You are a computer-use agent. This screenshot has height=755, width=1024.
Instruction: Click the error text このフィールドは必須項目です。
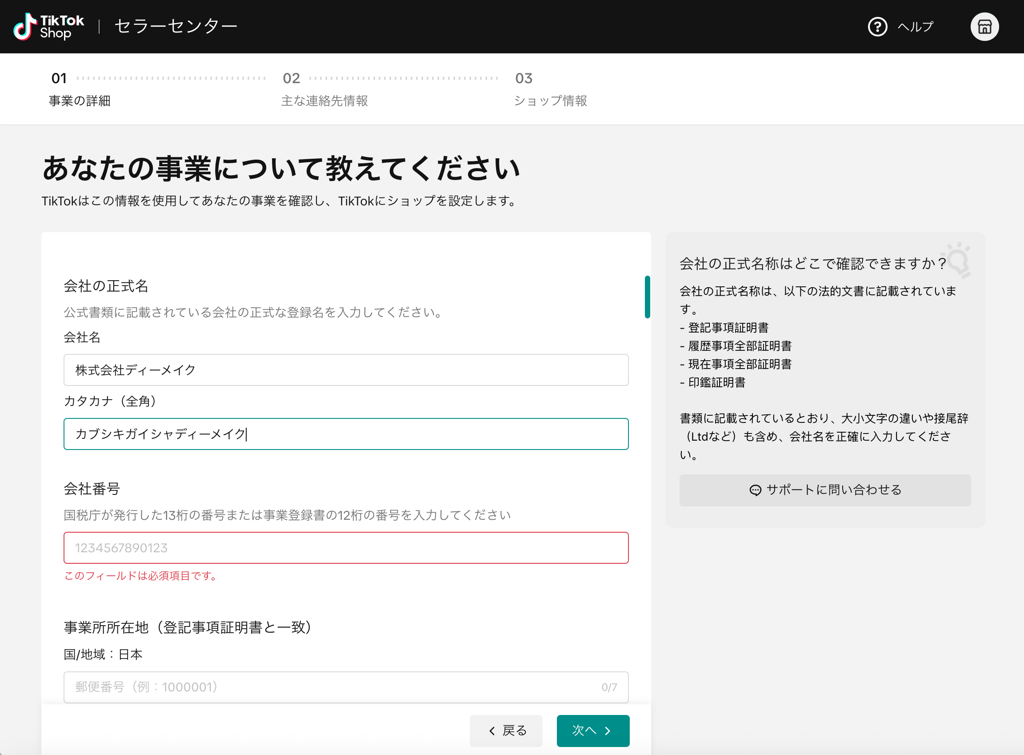pyautogui.click(x=140, y=575)
